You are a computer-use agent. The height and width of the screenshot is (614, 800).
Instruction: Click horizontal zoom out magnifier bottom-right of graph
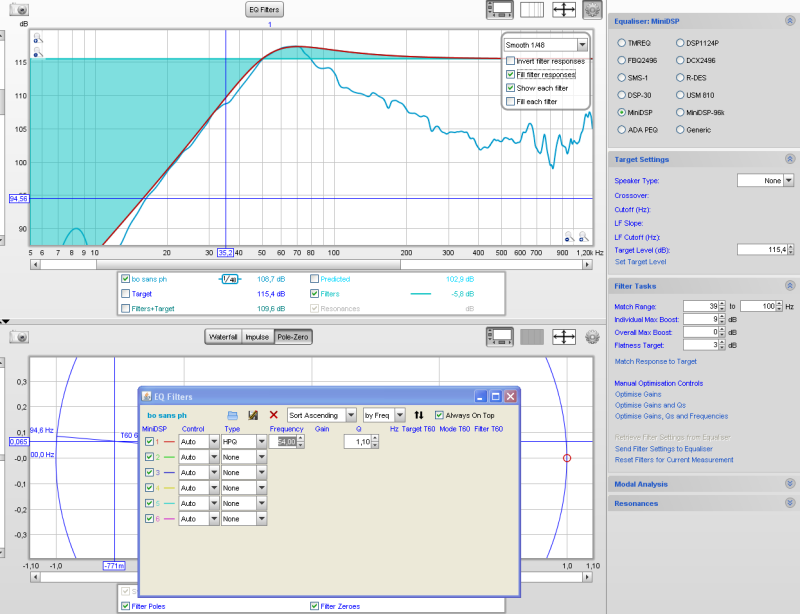[569, 237]
